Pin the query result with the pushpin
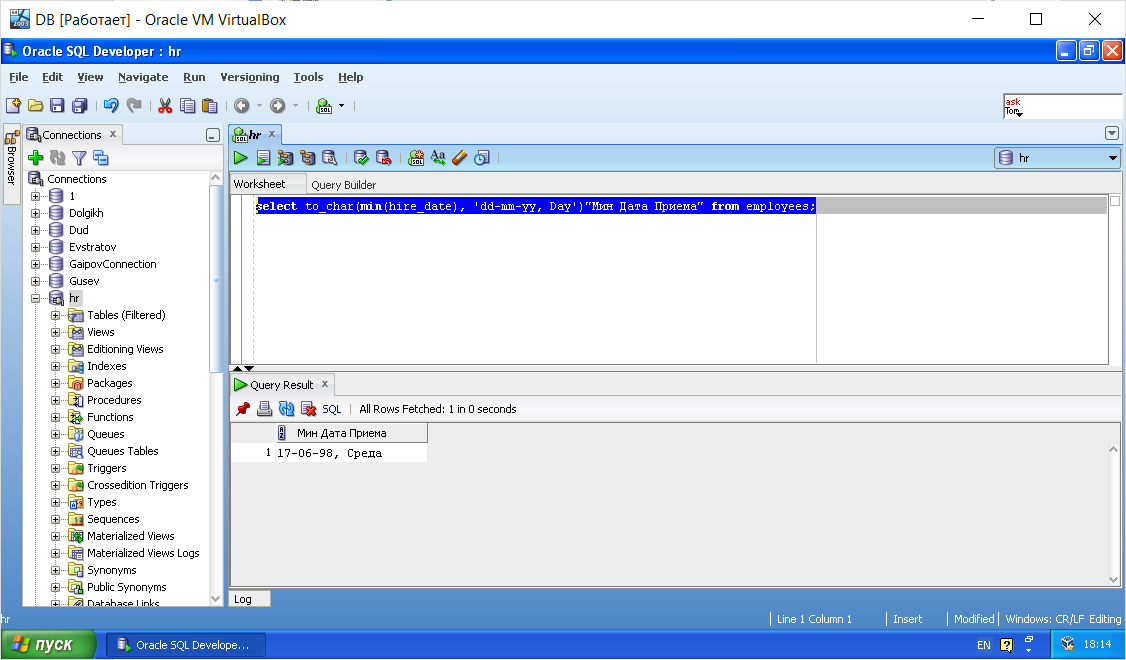The height and width of the screenshot is (660, 1126). pos(243,409)
